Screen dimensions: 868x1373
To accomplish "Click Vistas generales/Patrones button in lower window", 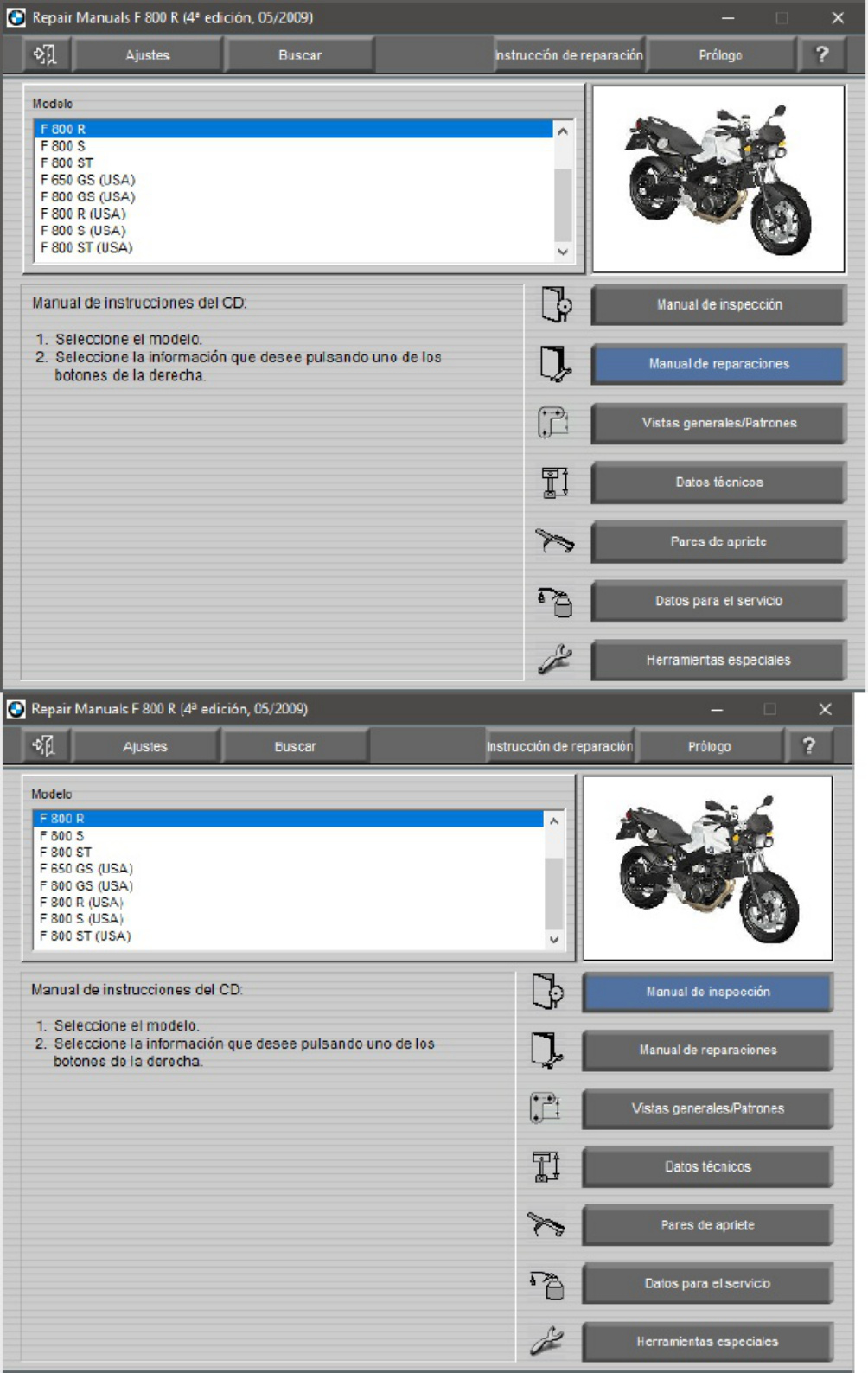I will (708, 1108).
